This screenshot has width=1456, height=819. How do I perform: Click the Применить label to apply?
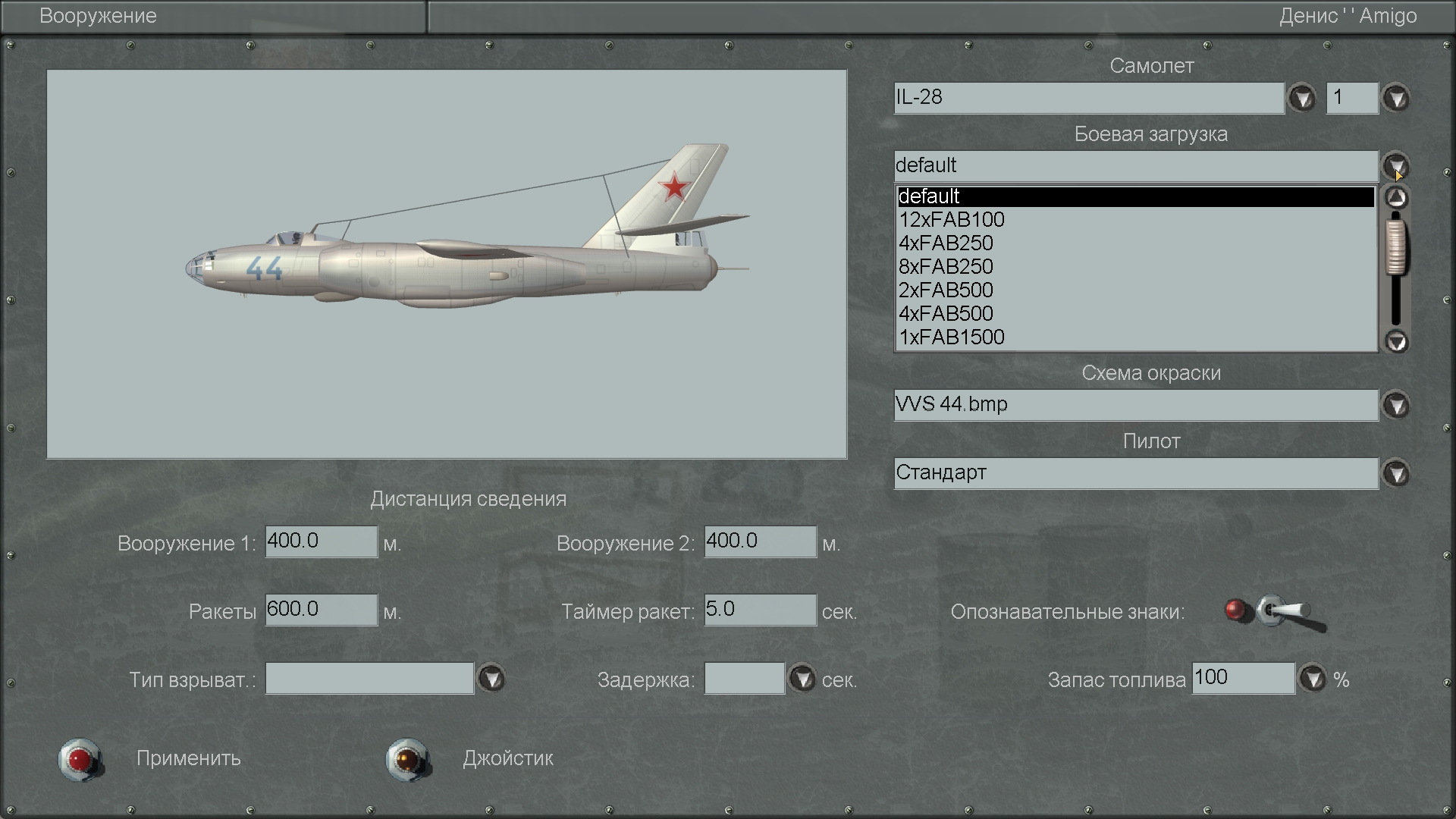pos(188,758)
